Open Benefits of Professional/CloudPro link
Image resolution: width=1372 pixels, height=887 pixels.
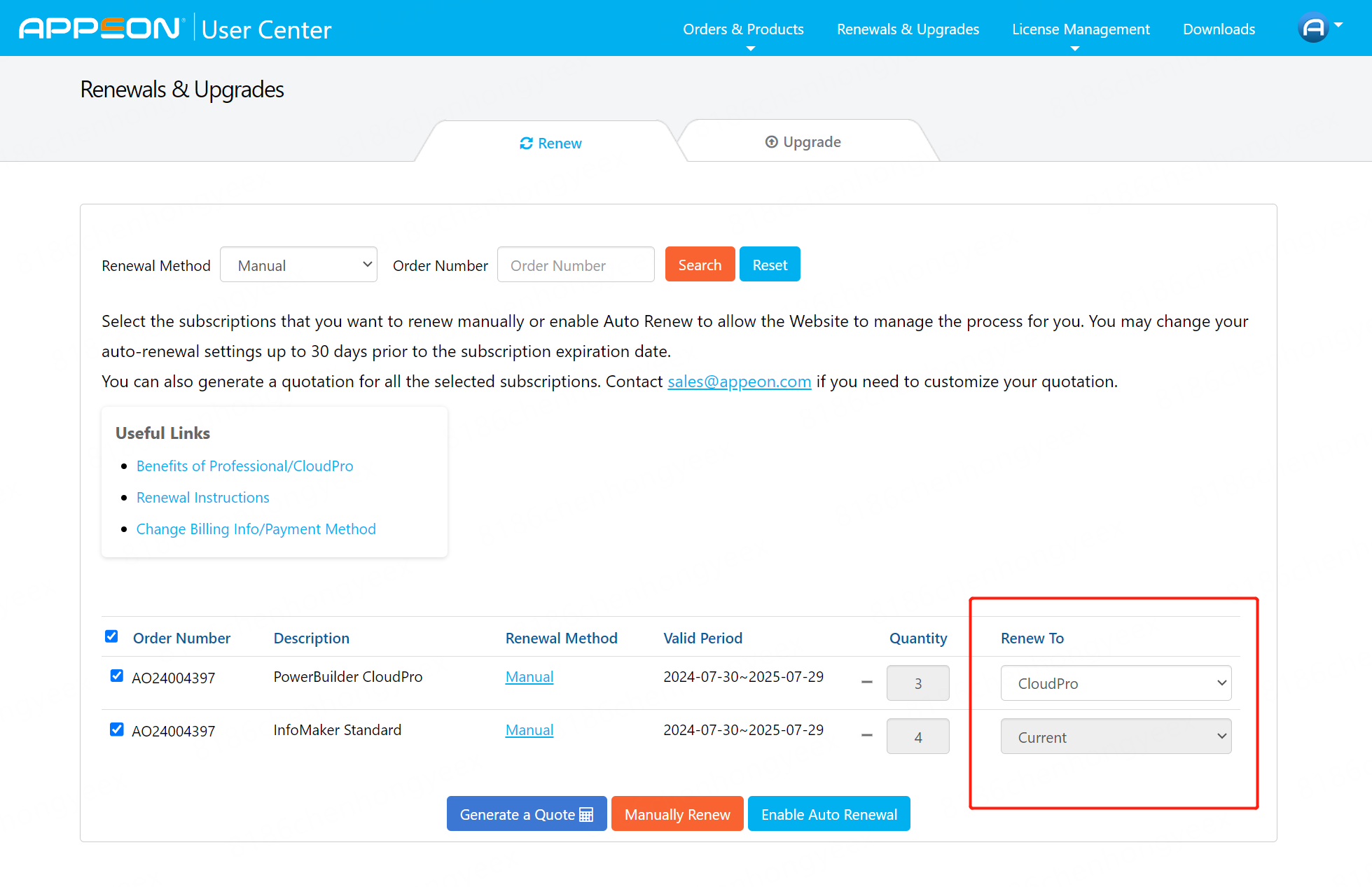click(244, 466)
